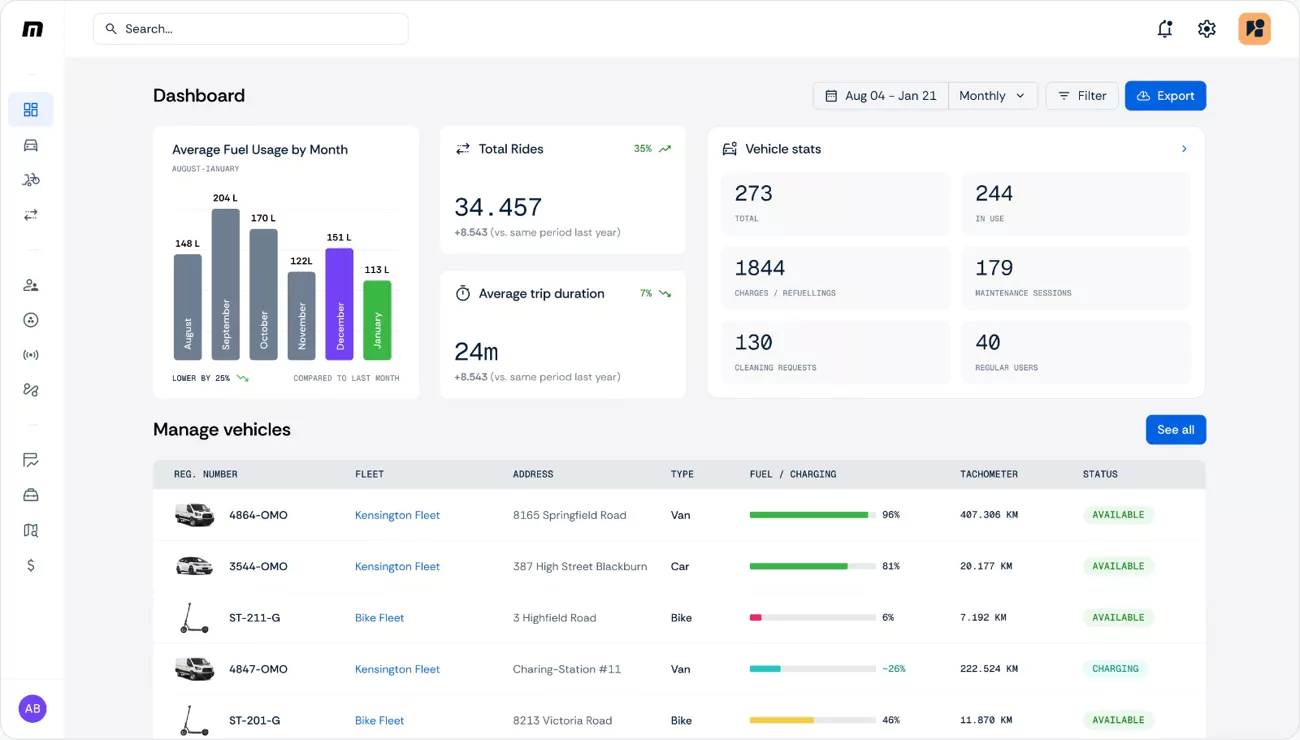Open the scooter fleet icon in the sidebar
Screen dimensions: 1300x740
[x=30, y=179]
